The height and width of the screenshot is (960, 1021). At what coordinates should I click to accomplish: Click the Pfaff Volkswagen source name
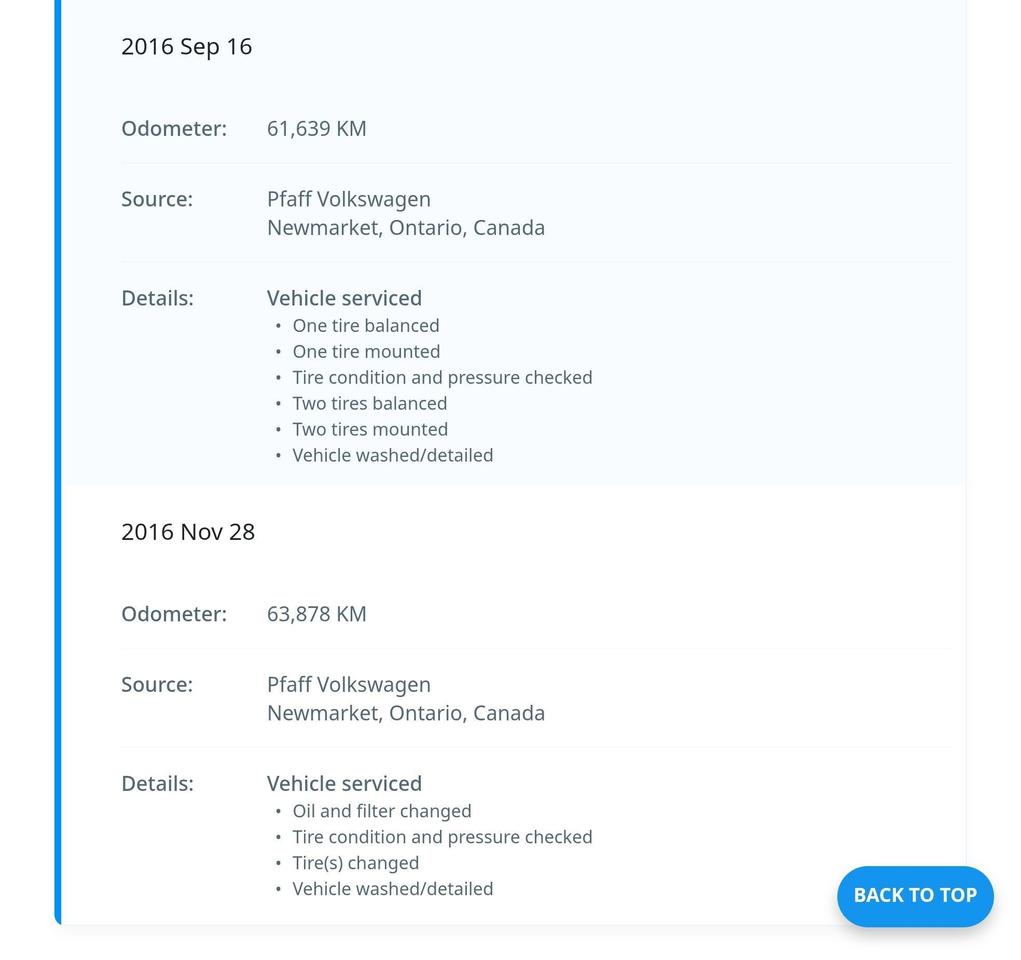coord(348,198)
